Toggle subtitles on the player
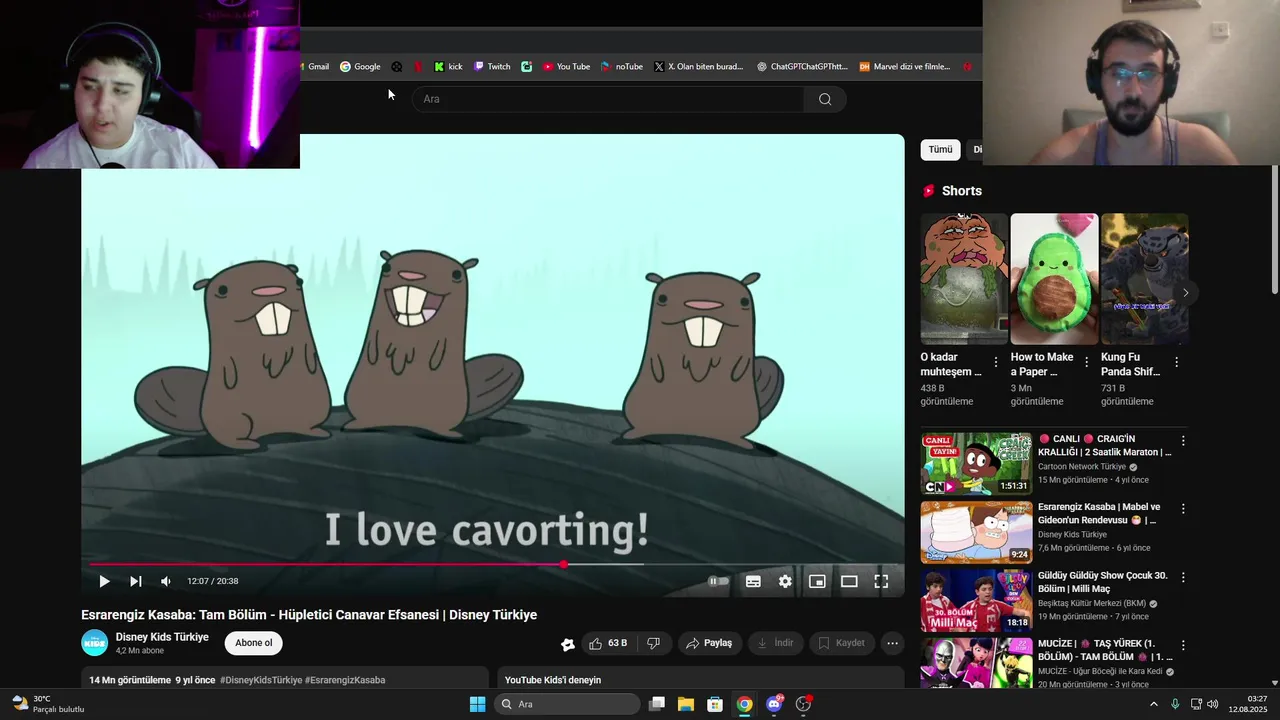The image size is (1280, 720). click(753, 581)
